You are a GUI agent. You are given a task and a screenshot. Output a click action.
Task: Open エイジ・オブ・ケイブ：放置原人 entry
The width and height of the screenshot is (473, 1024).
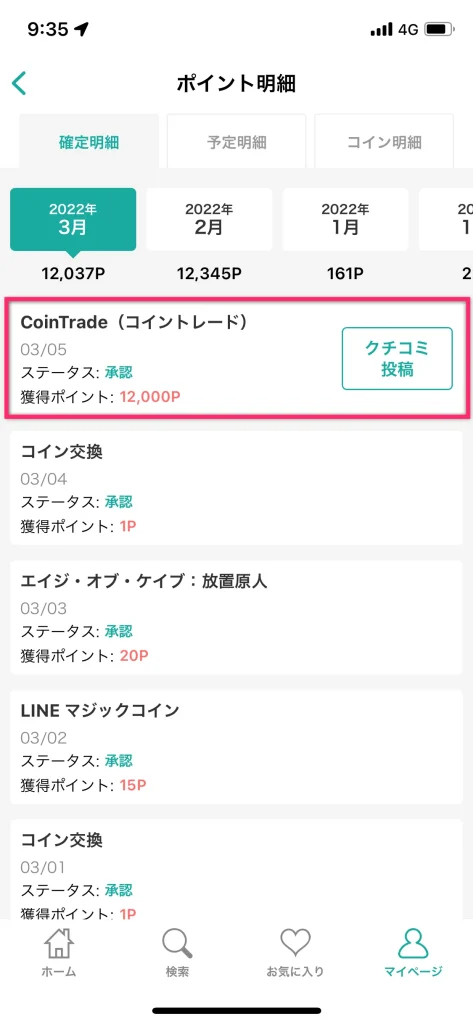click(x=236, y=616)
